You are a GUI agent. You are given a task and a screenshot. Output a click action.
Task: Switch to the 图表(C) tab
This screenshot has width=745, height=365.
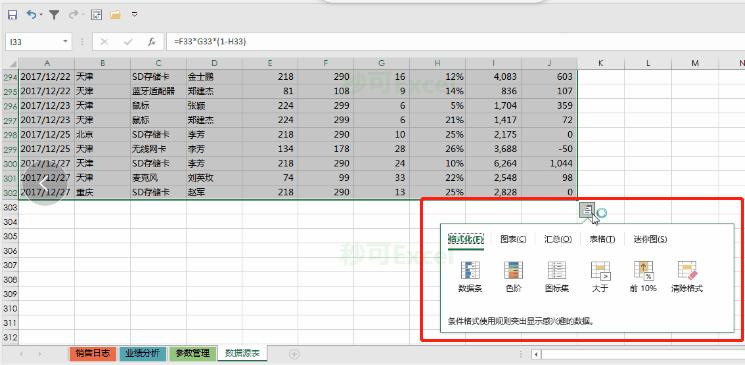point(513,239)
